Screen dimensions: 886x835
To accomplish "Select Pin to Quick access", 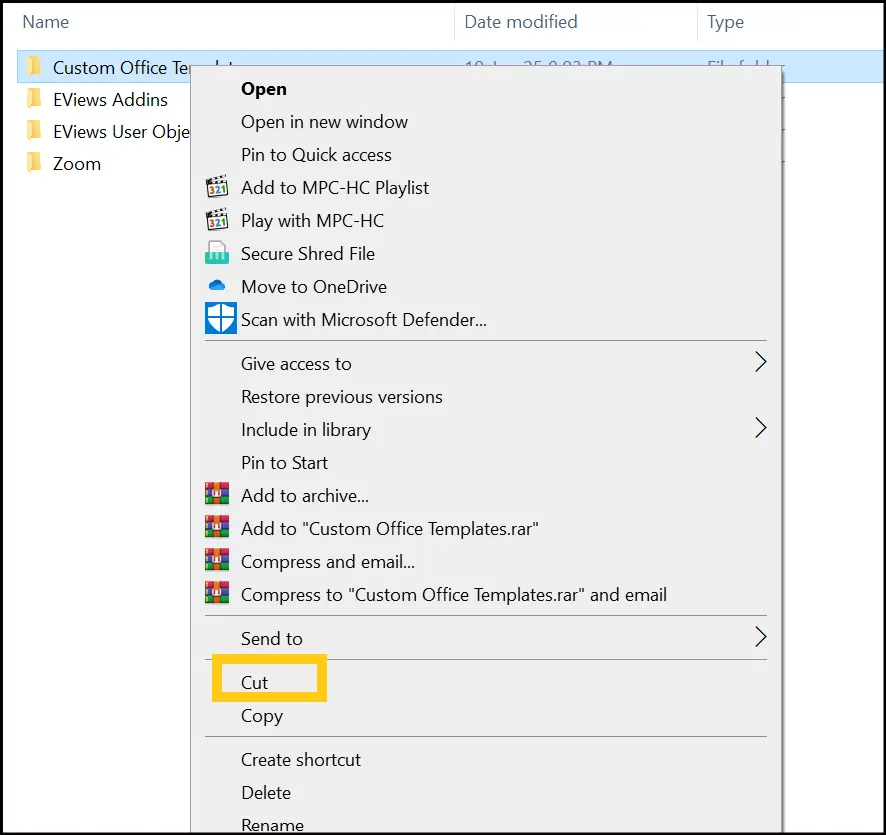I will (316, 155).
